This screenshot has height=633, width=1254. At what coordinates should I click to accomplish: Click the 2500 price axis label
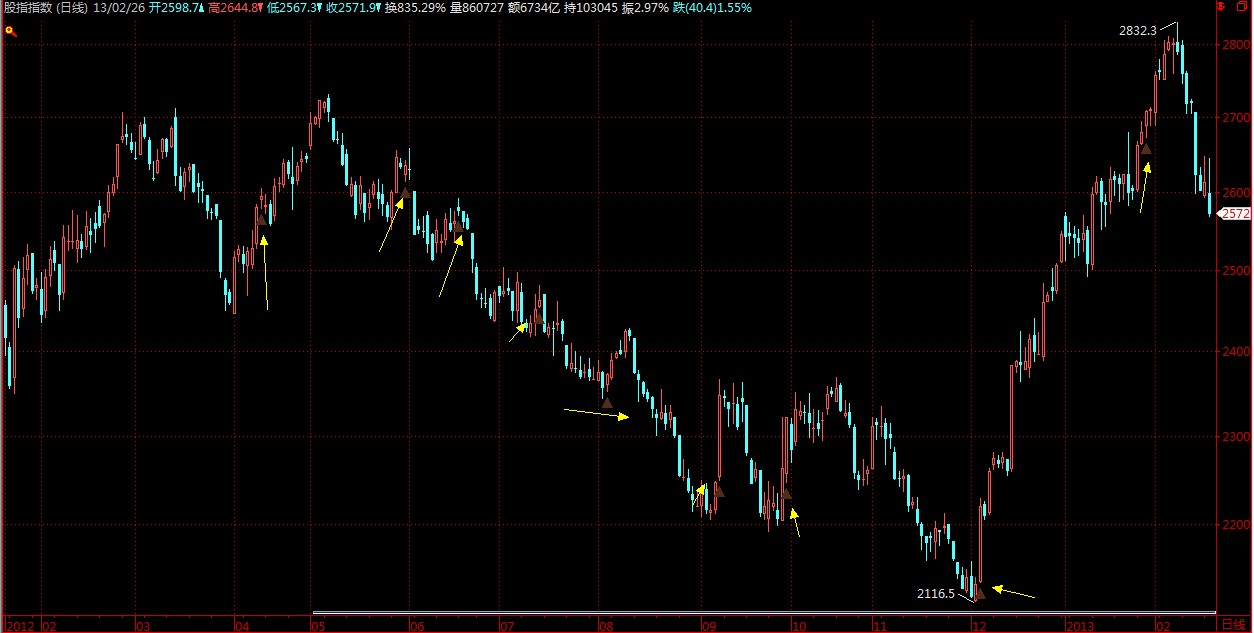[1237, 271]
